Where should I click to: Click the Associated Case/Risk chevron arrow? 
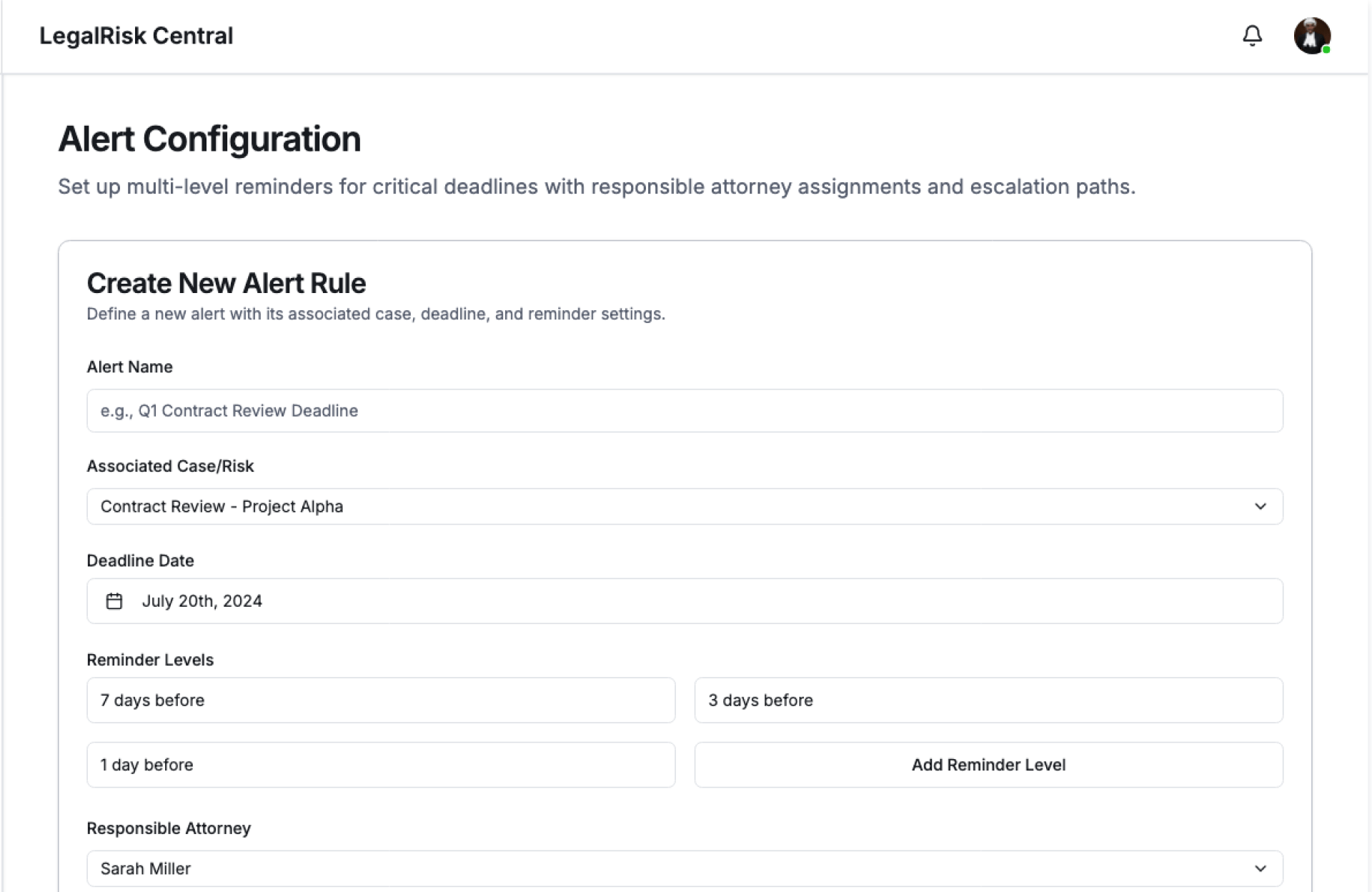click(x=1260, y=506)
